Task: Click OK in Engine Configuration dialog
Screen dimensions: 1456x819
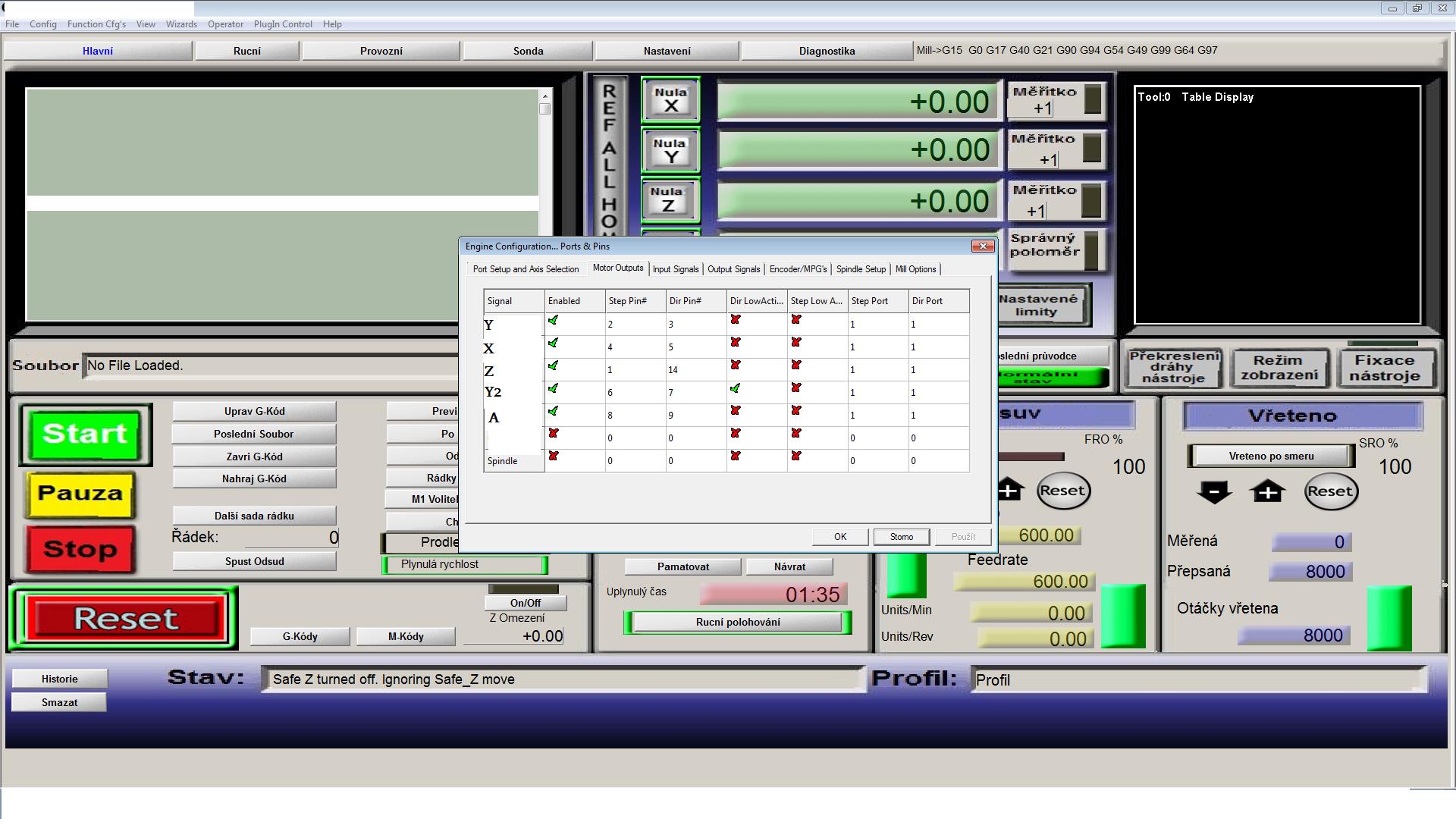Action: (839, 537)
